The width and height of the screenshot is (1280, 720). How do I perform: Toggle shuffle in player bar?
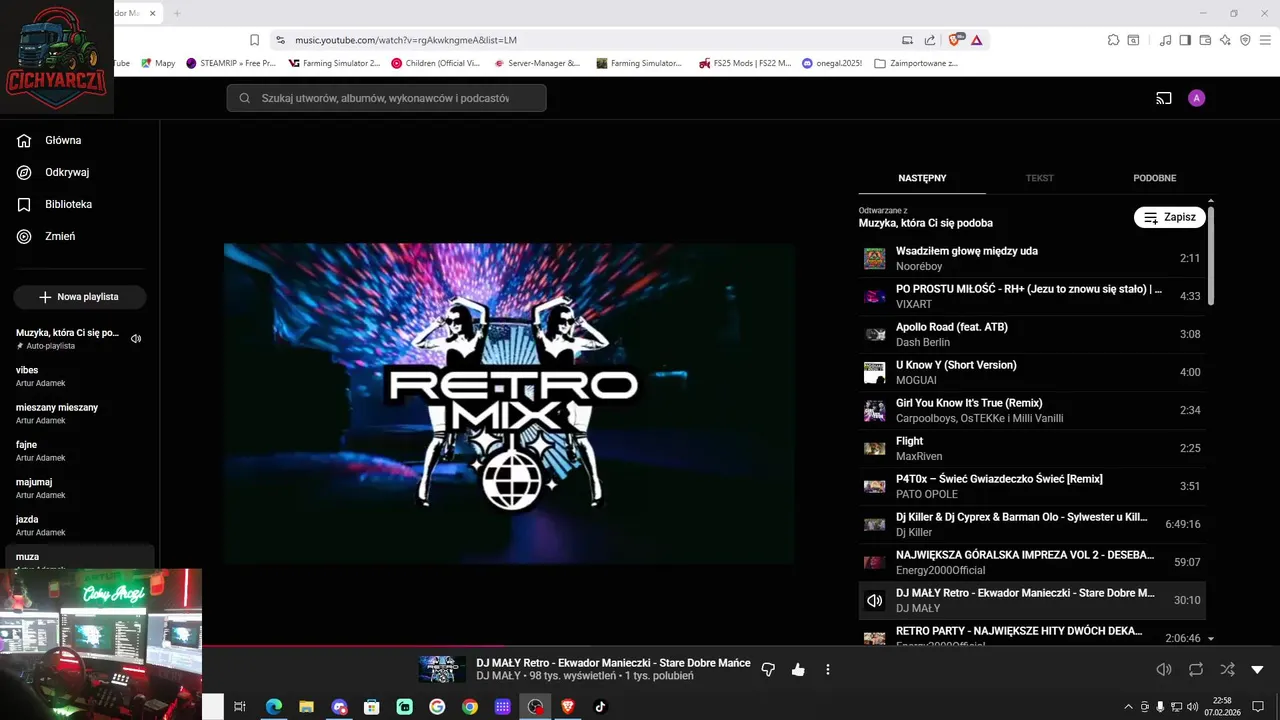click(x=1227, y=669)
